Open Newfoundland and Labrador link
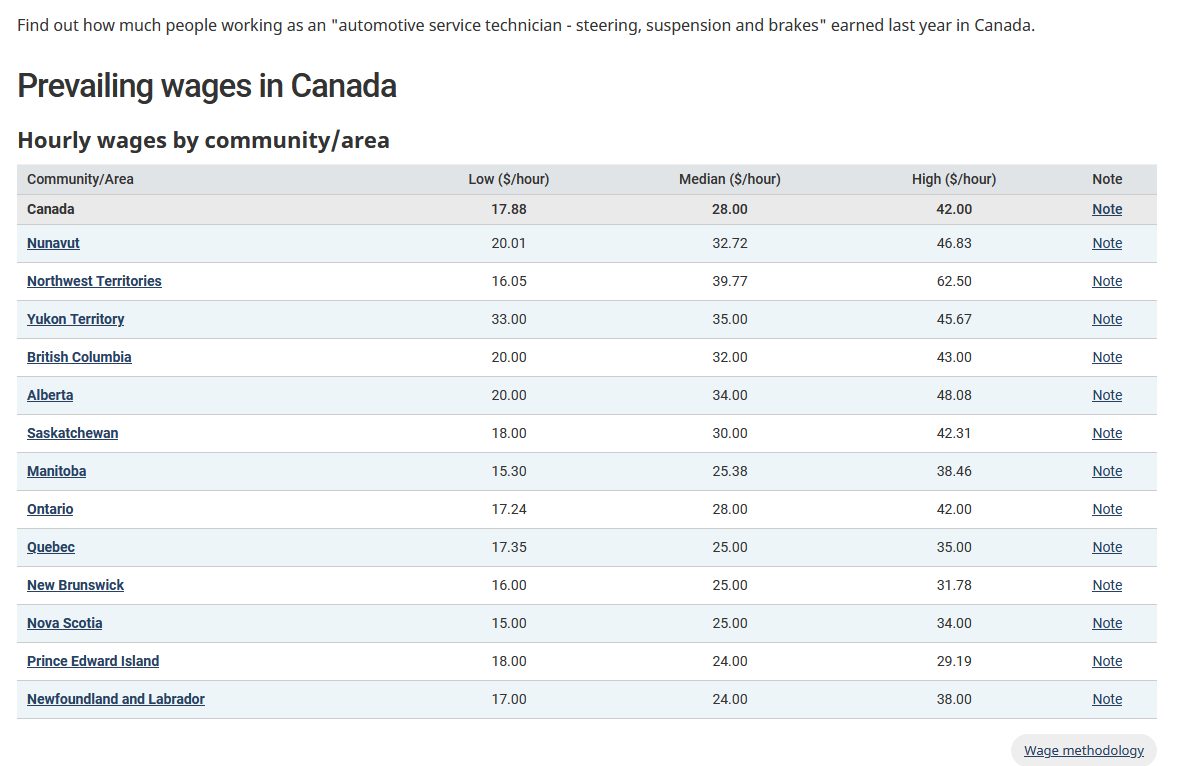The image size is (1179, 766). pos(116,699)
